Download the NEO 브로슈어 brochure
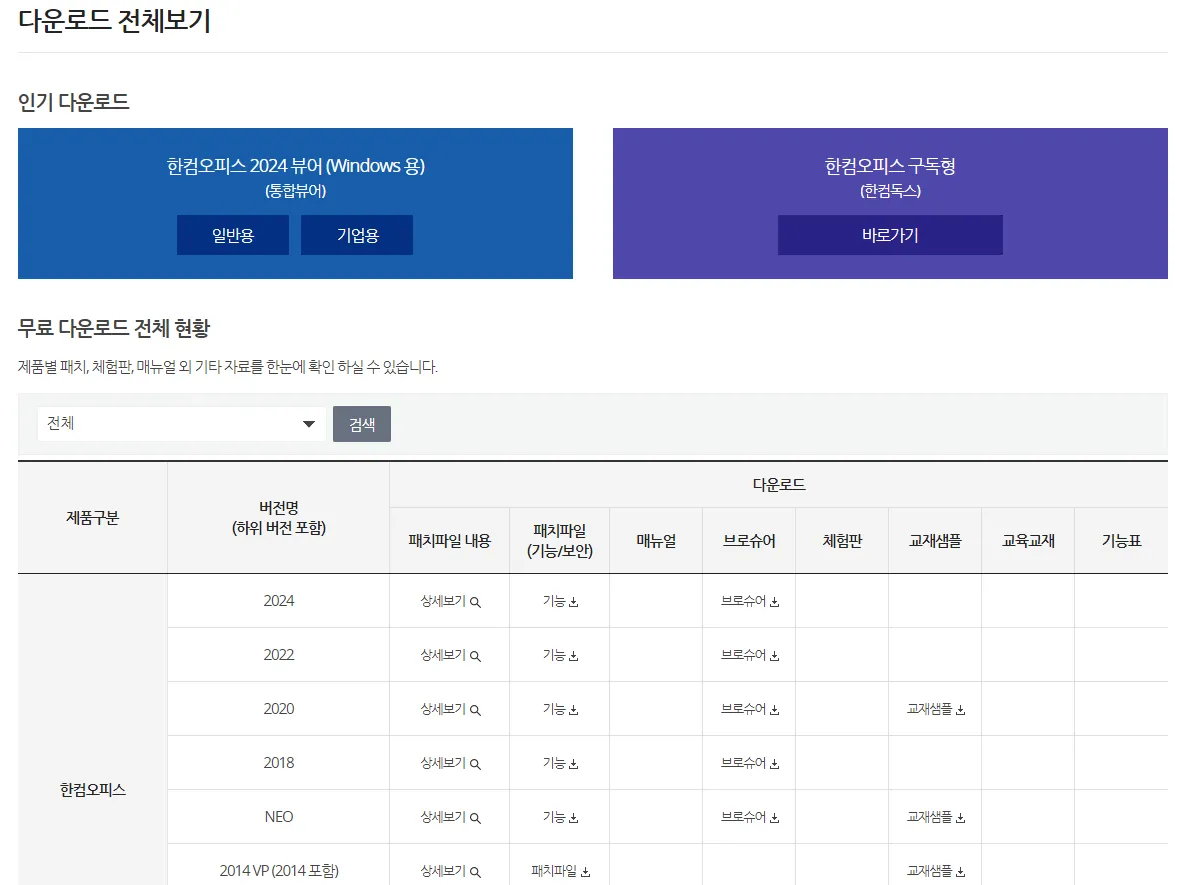 pos(748,816)
